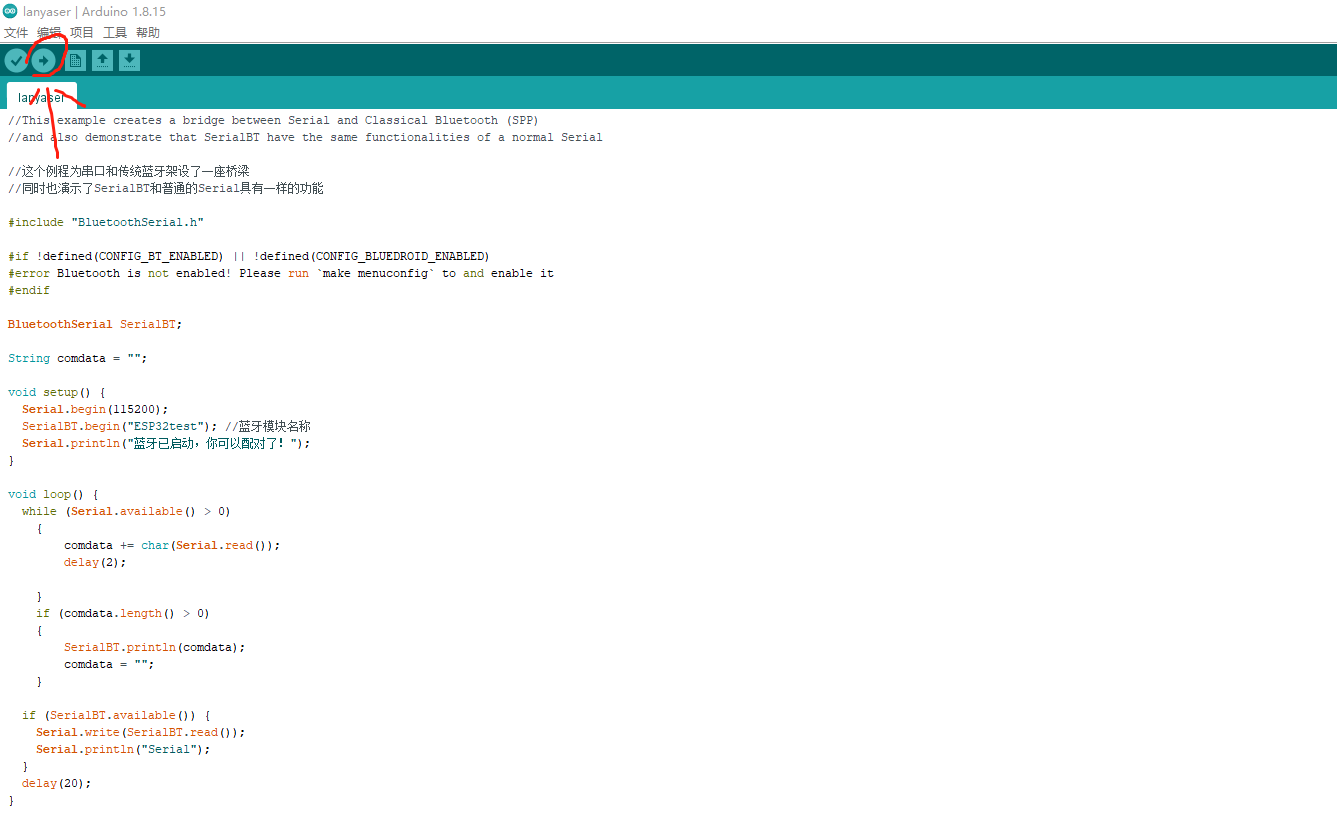Click the 'Serial.println("Serial");' line
The height and width of the screenshot is (831, 1337).
pos(123,749)
